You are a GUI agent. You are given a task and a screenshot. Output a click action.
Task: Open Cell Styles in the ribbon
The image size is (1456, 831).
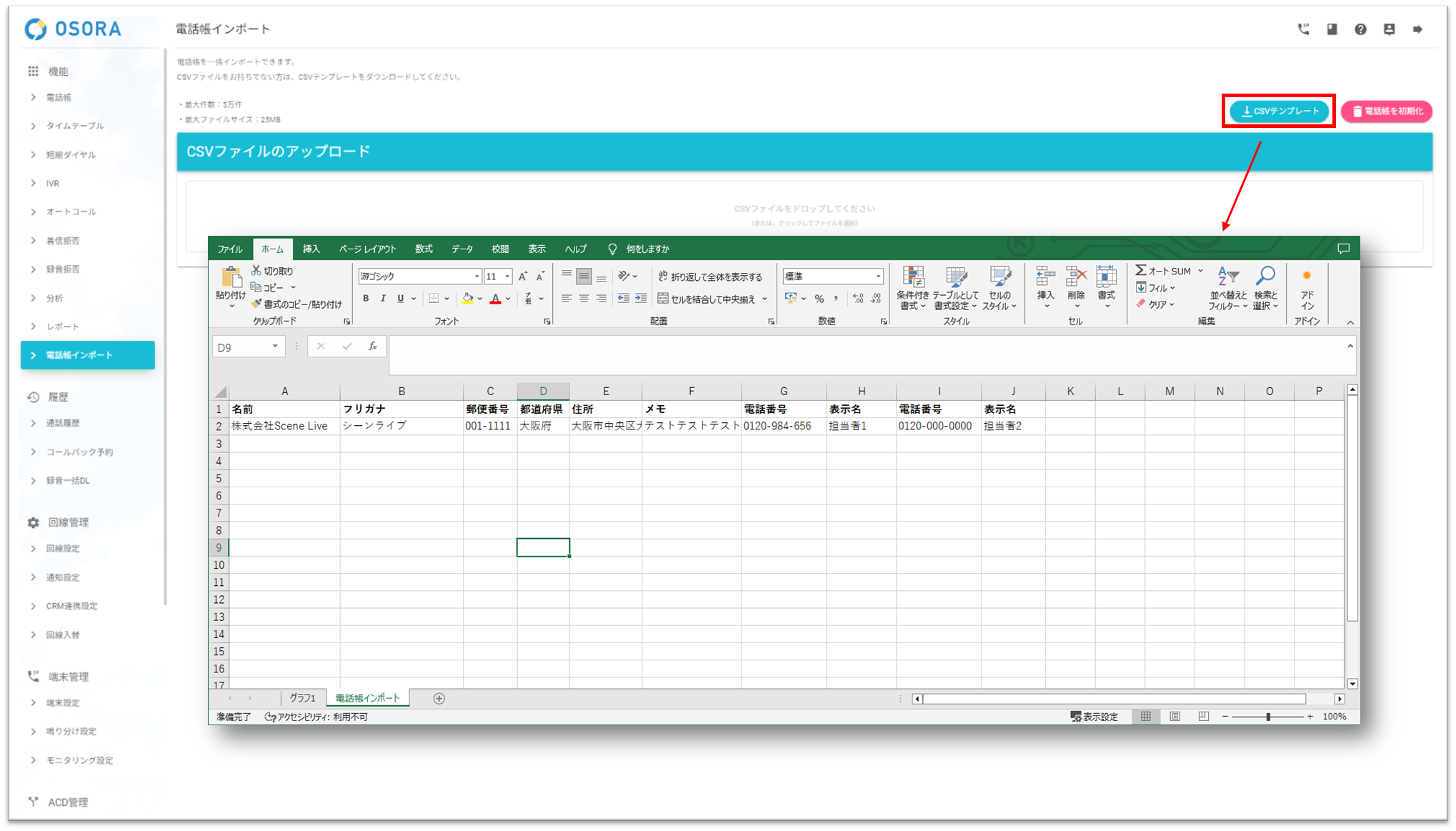pyautogui.click(x=999, y=288)
